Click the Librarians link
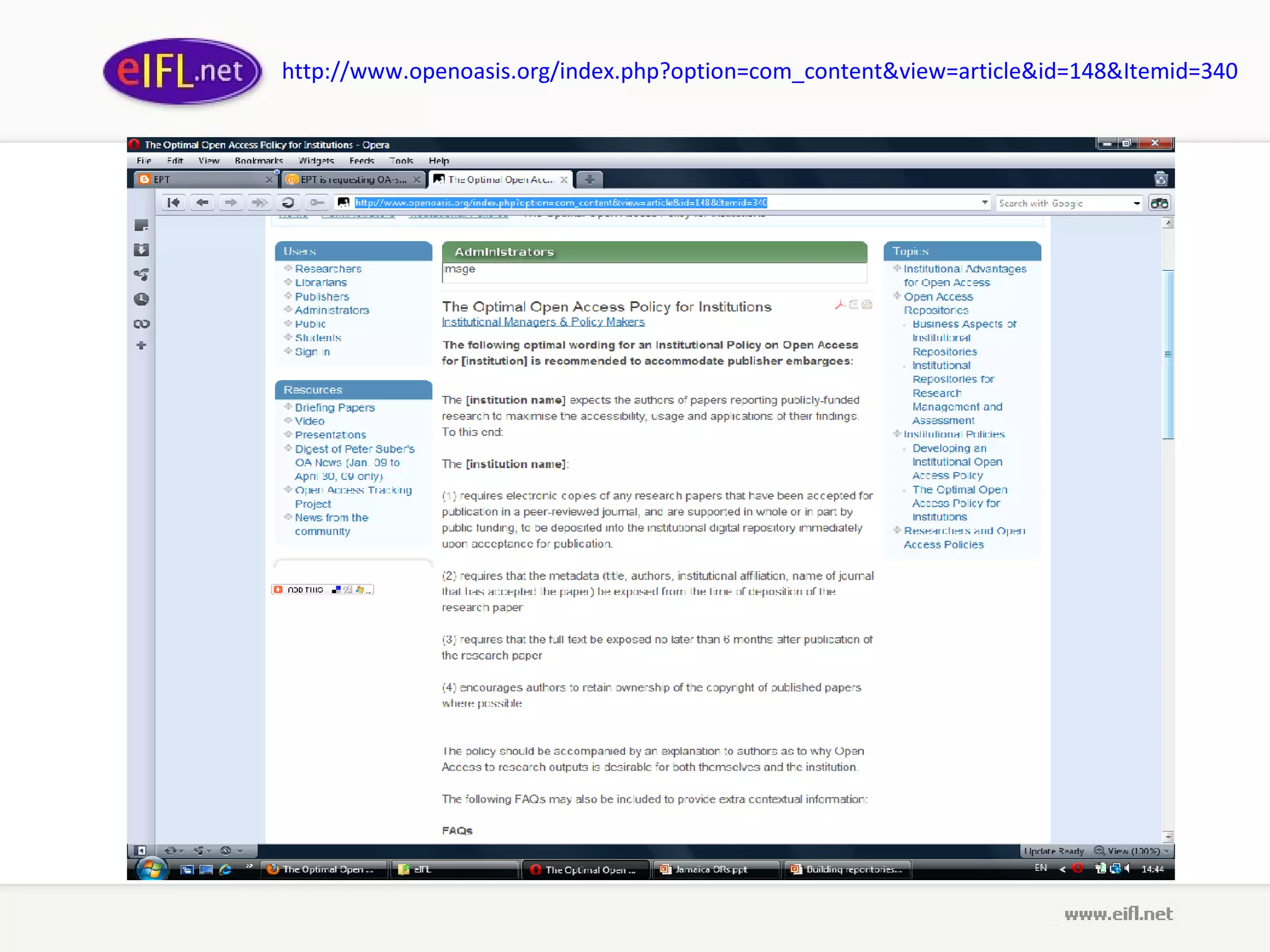Viewport: 1270px width, 952px height. tap(321, 282)
